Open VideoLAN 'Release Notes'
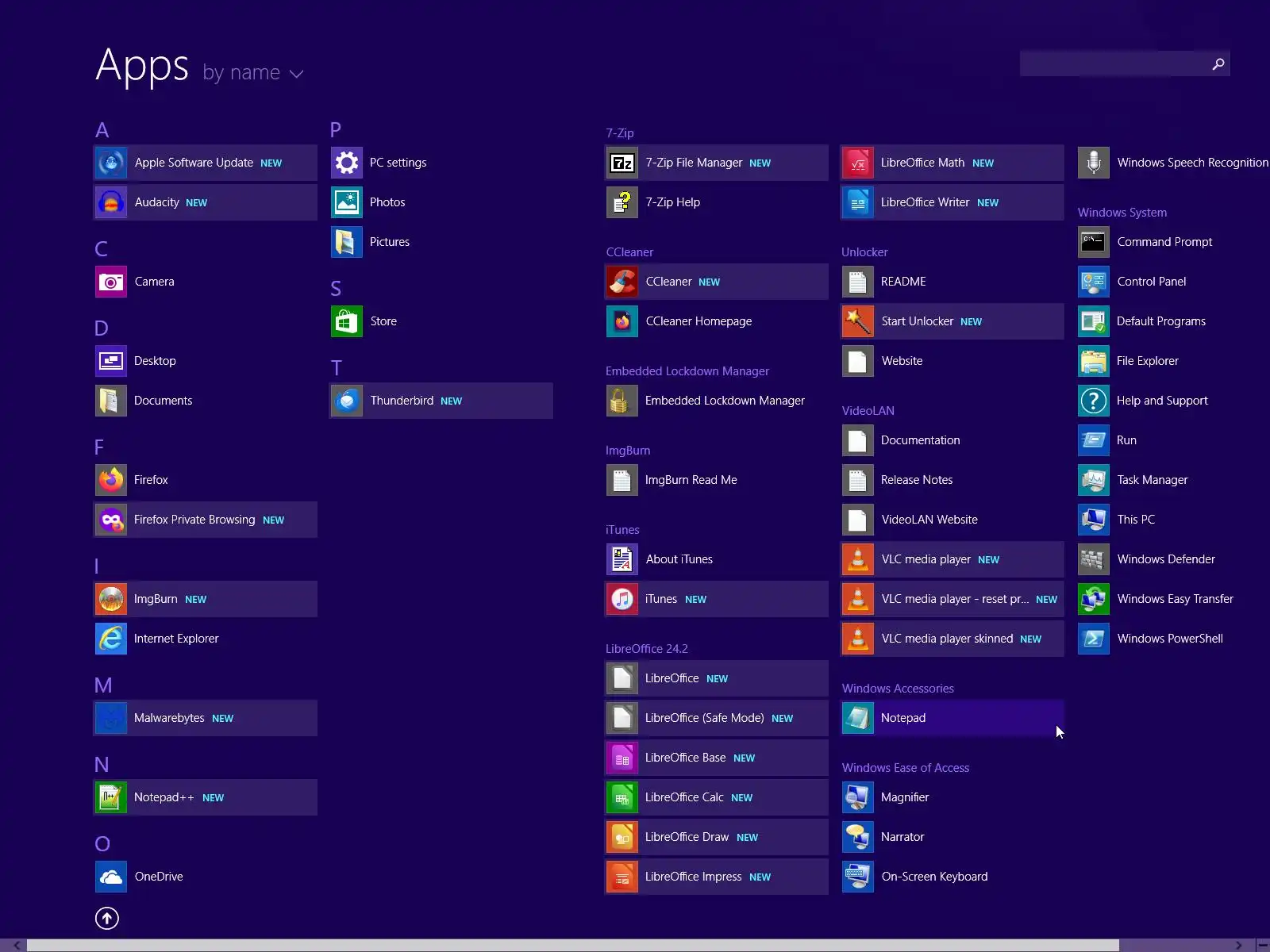 coord(952,480)
